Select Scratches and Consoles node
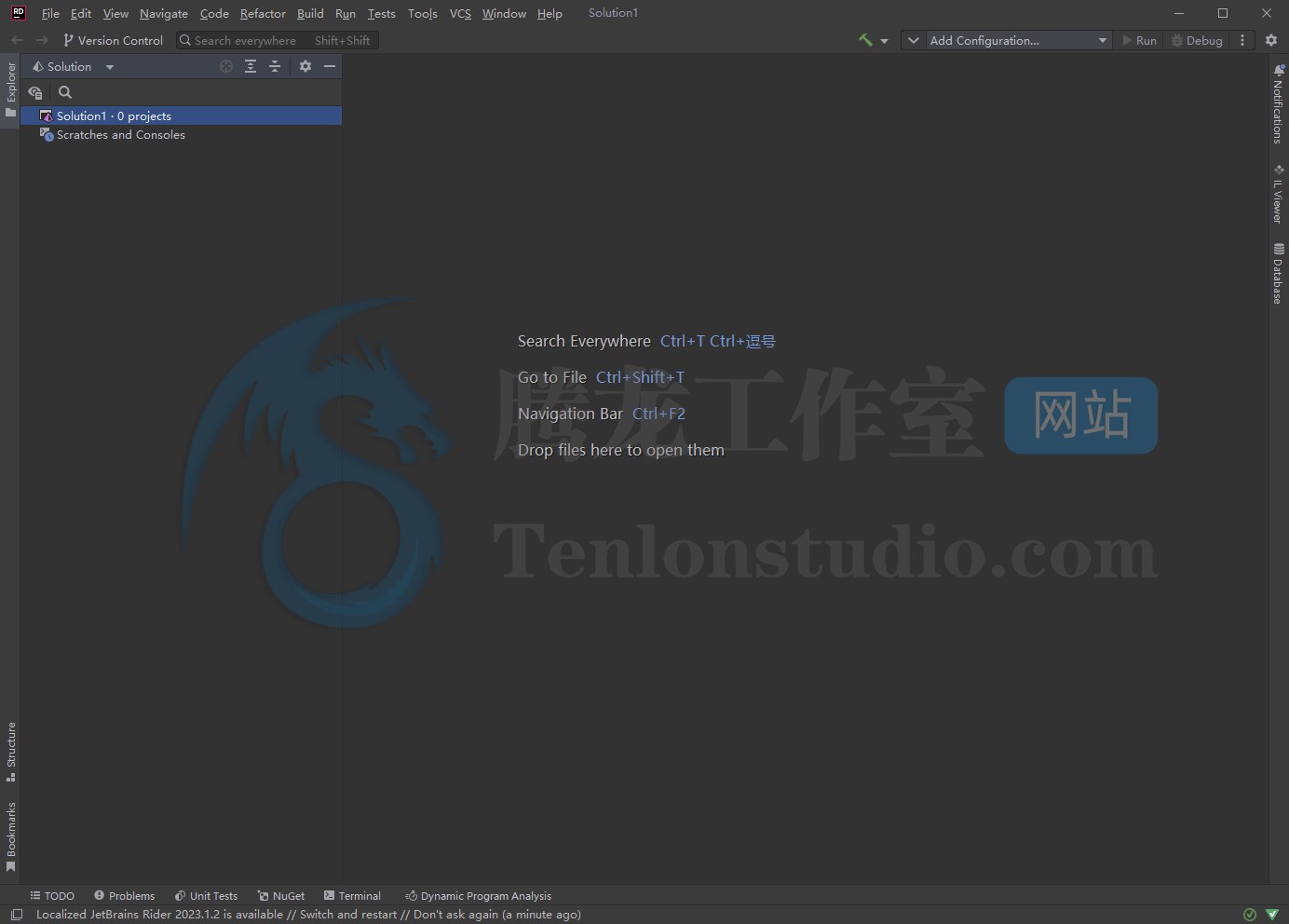Screen dimensions: 1289x924 [112, 135]
